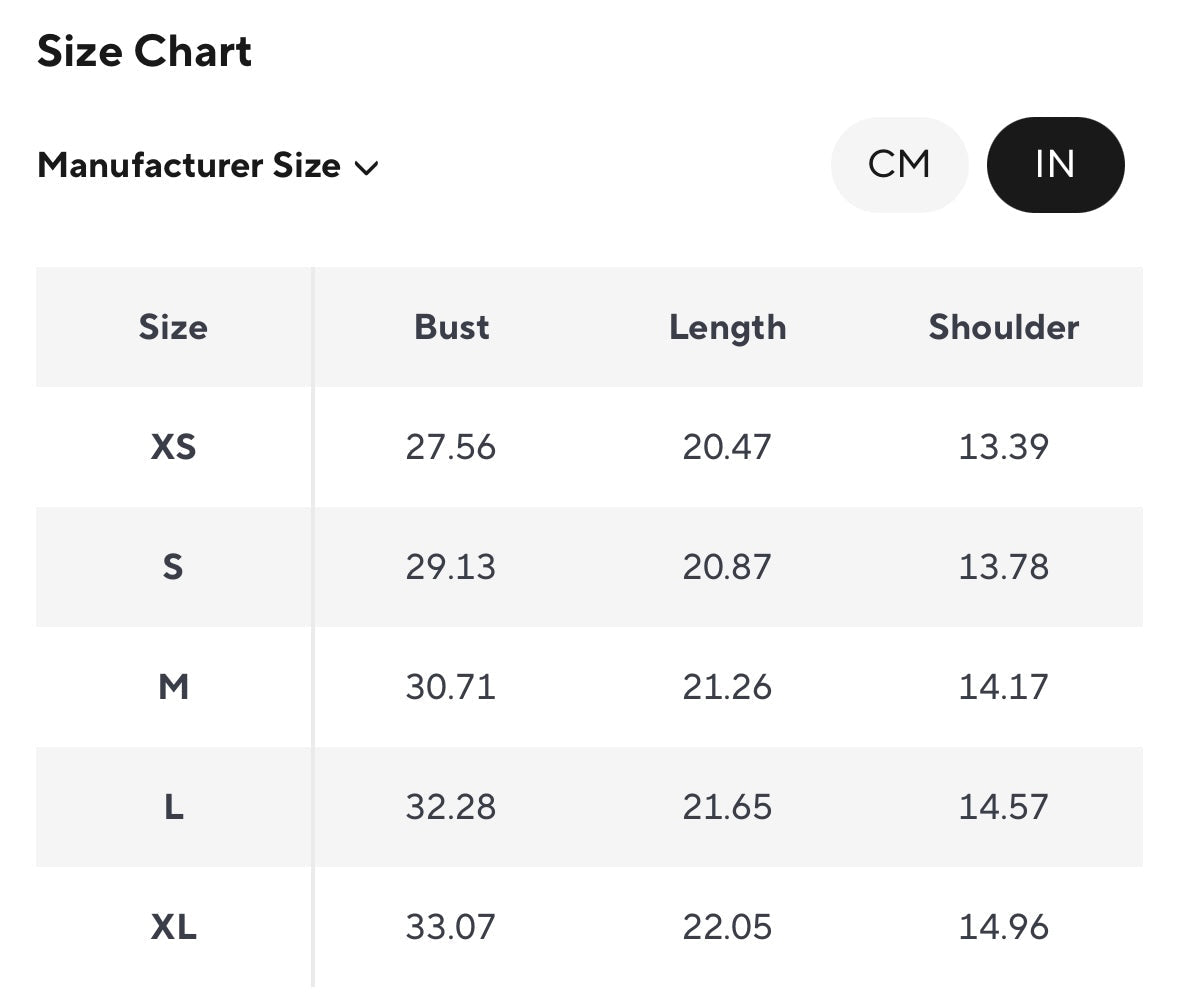
Task: Click the Size Chart heading
Action: [x=144, y=52]
